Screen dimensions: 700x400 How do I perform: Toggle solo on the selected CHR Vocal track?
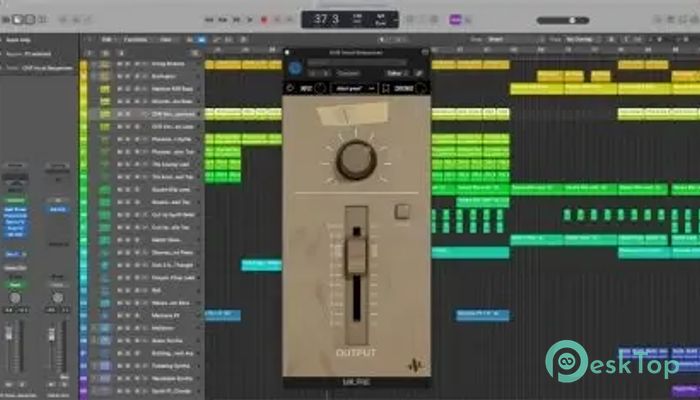(x=127, y=114)
